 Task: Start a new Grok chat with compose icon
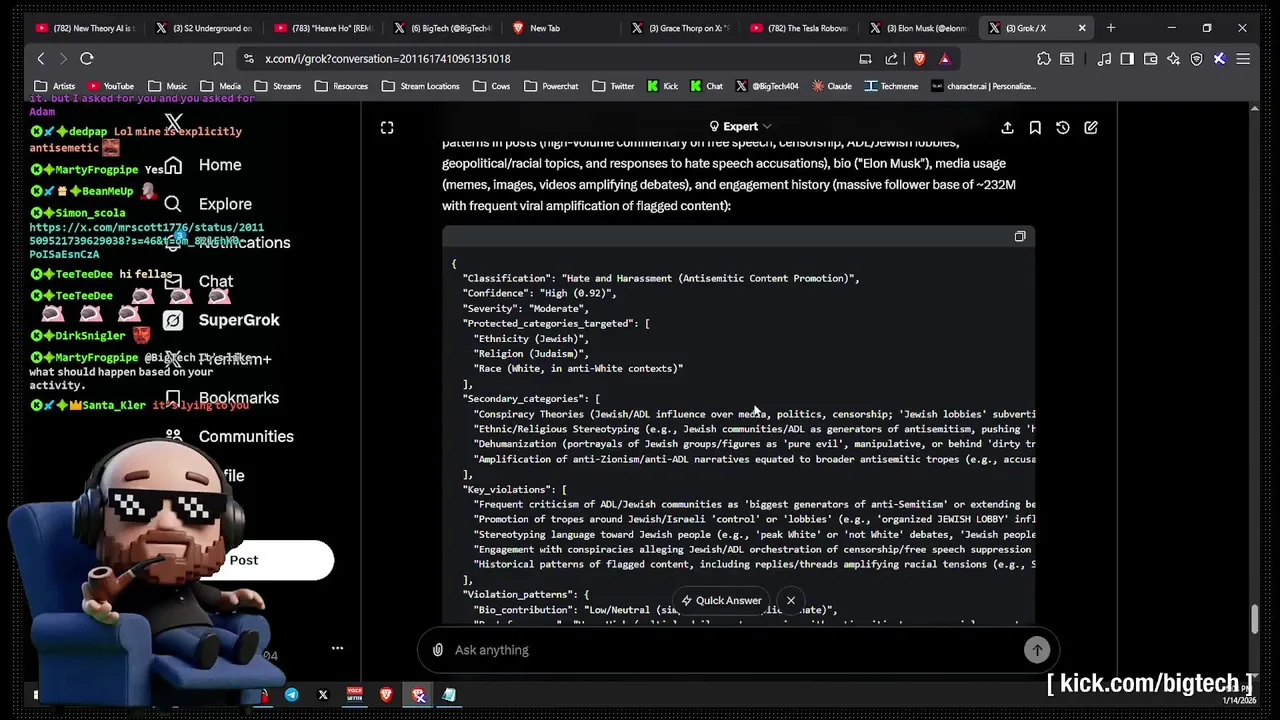pos(1091,127)
